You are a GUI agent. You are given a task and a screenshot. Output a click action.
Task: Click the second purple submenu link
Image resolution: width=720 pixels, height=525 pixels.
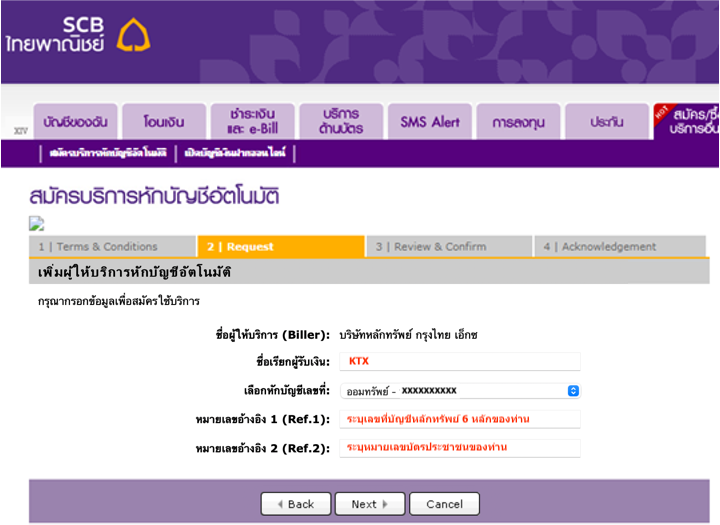point(235,153)
